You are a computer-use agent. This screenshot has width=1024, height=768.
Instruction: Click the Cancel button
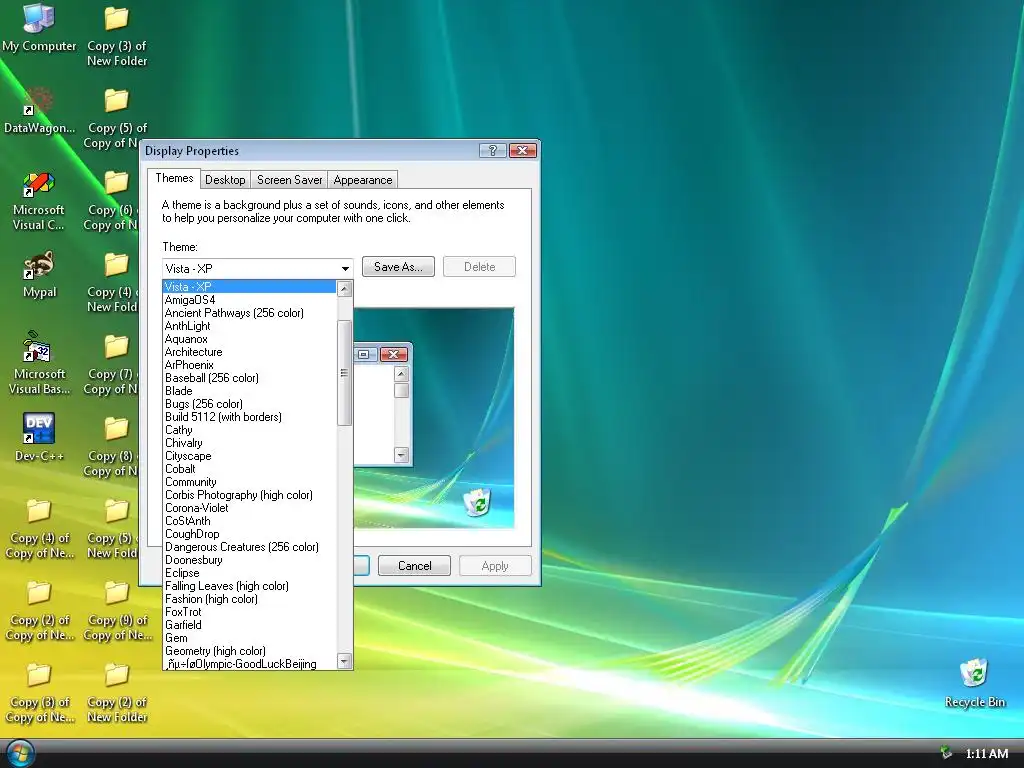[x=415, y=566]
